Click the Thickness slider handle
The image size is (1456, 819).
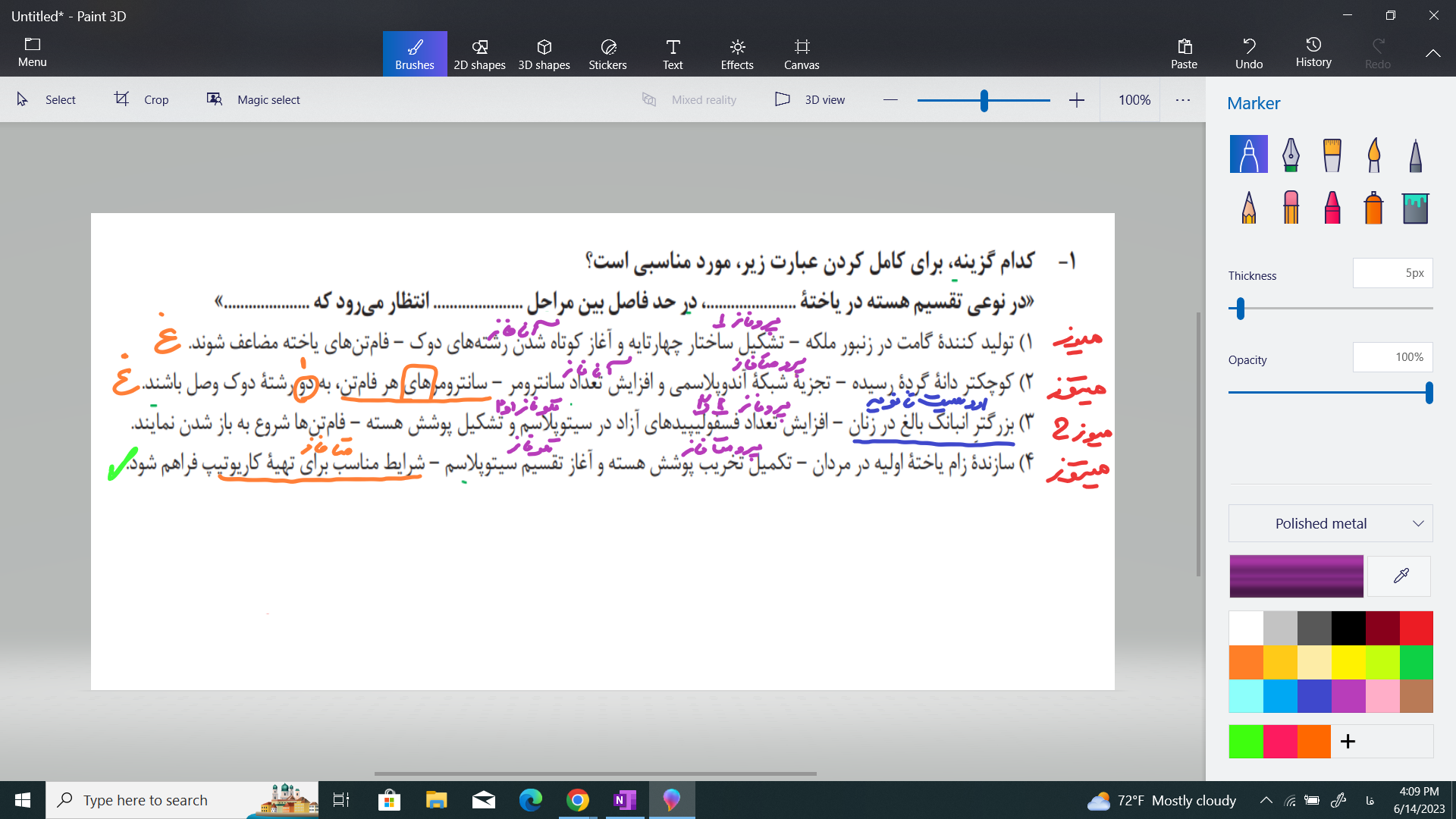(1241, 309)
